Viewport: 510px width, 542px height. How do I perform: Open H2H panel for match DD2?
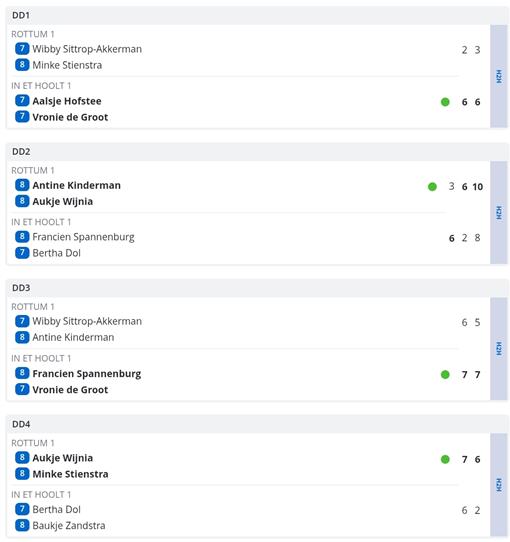coord(499,213)
